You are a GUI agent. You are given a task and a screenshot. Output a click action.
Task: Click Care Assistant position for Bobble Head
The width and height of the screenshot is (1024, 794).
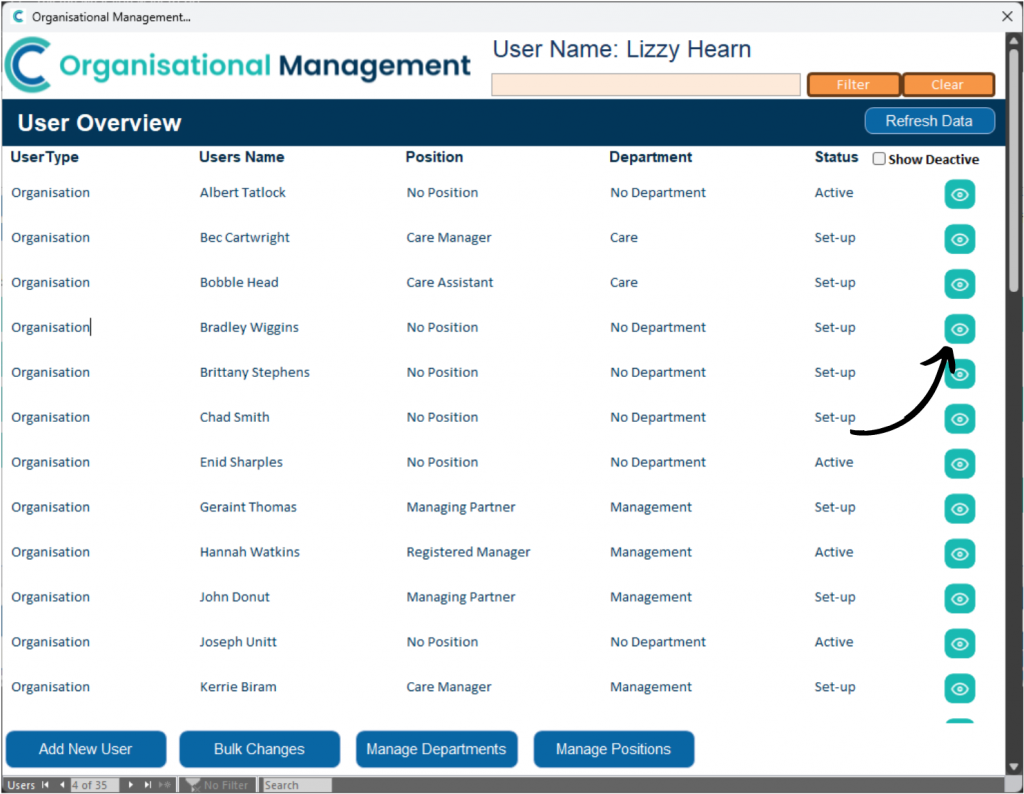pos(450,283)
